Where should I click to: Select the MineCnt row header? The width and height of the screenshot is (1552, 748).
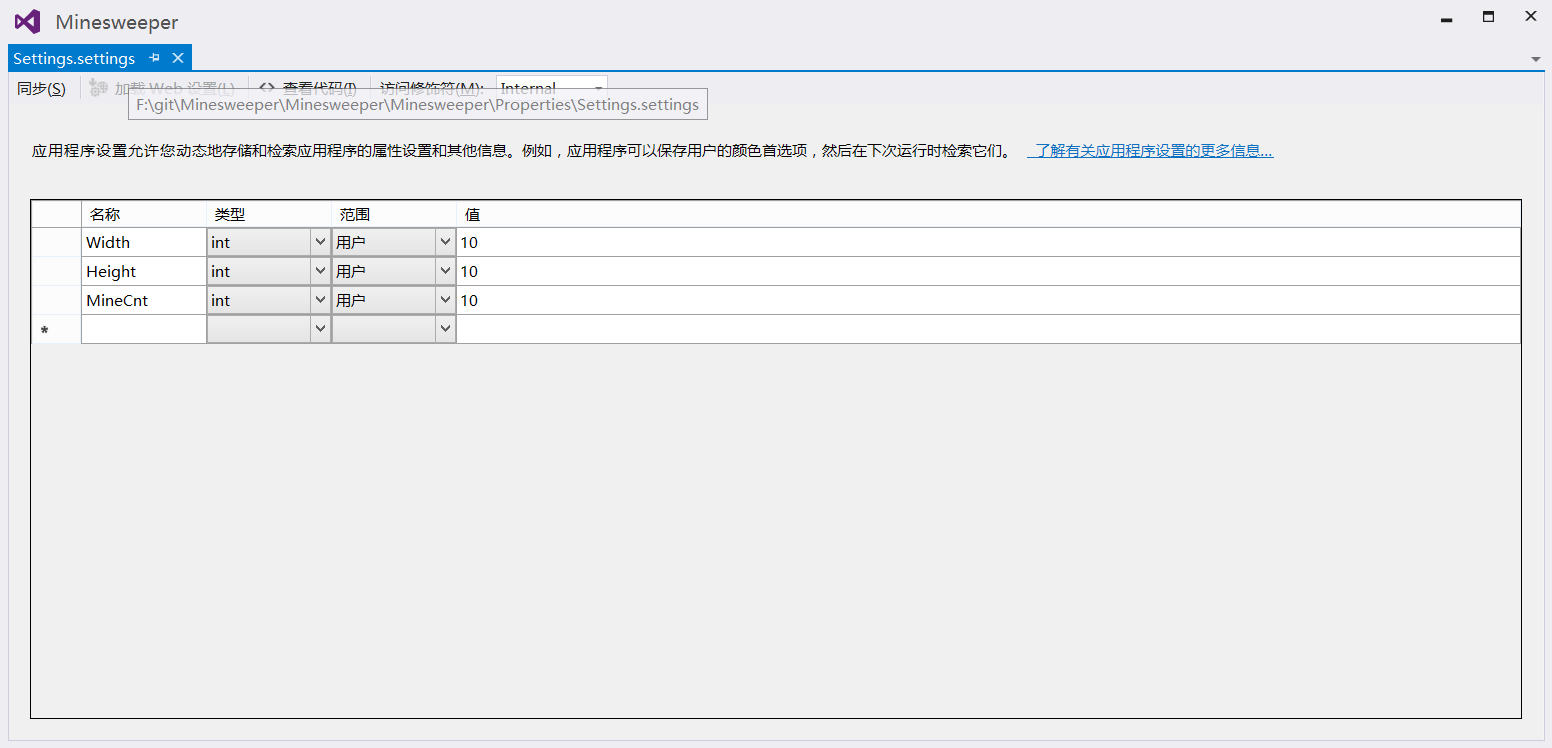click(x=56, y=300)
